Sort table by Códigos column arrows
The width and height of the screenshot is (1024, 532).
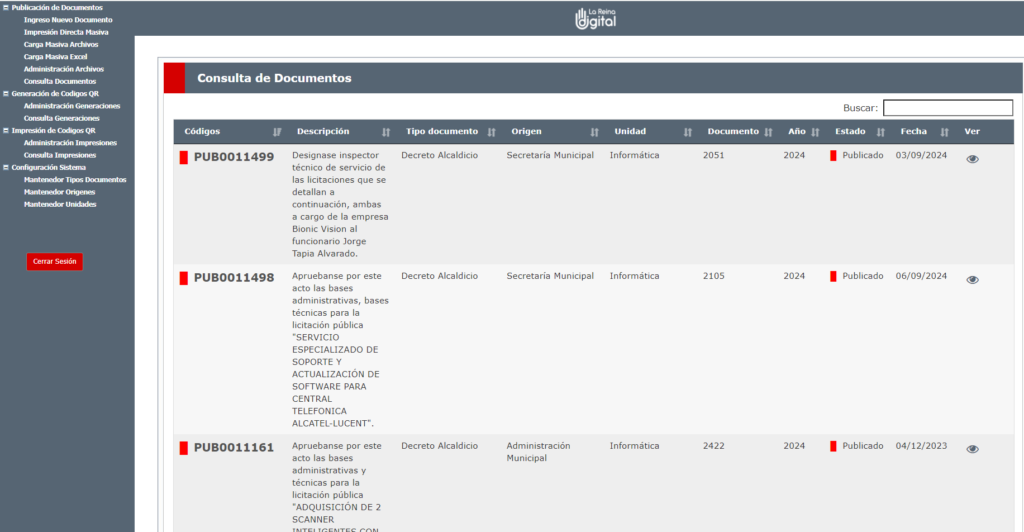(x=277, y=132)
